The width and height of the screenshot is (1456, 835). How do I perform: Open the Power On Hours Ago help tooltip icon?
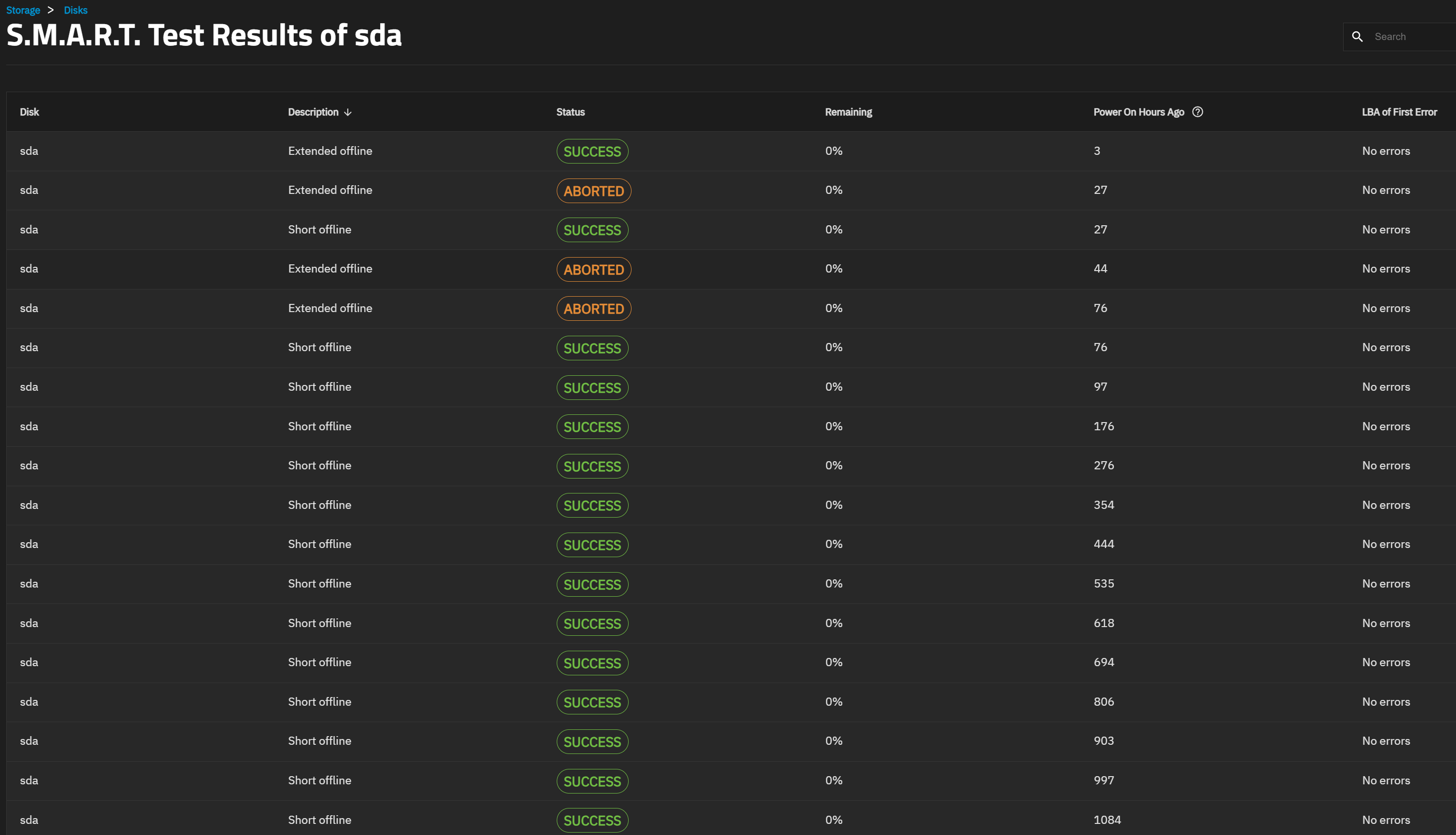coord(1197,112)
